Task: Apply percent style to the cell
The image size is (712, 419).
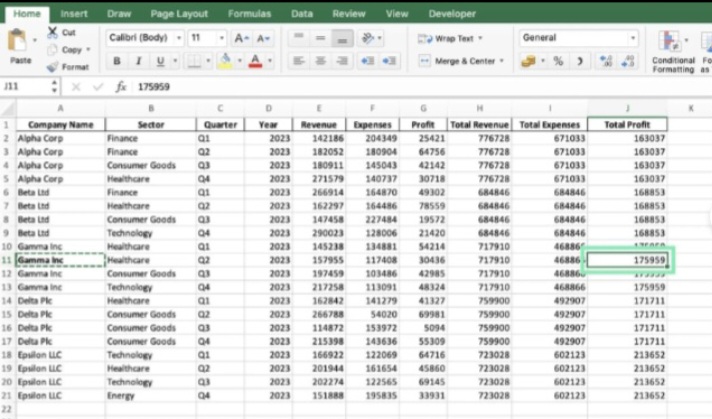Action: 558,61
